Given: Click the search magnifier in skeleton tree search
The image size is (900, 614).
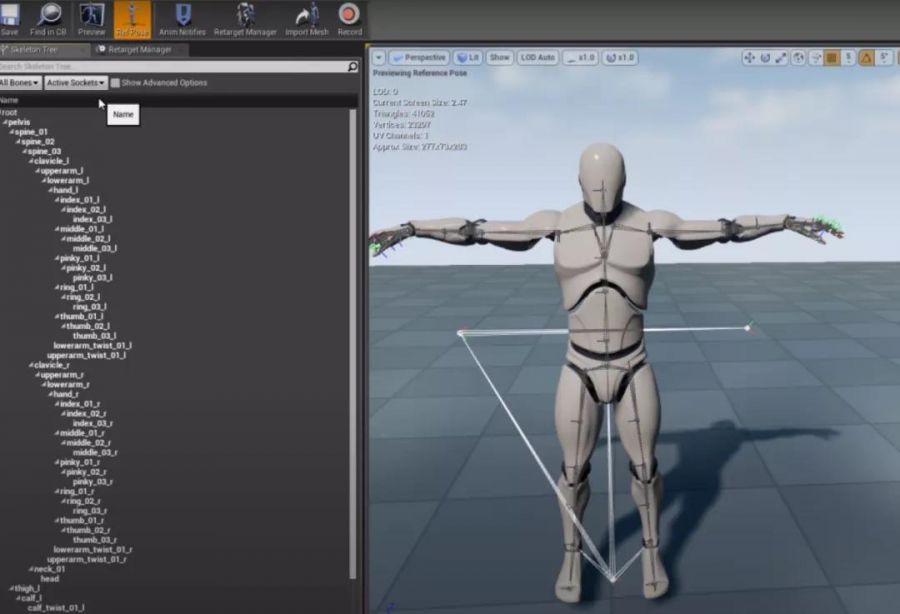Looking at the screenshot, I should click(x=352, y=67).
